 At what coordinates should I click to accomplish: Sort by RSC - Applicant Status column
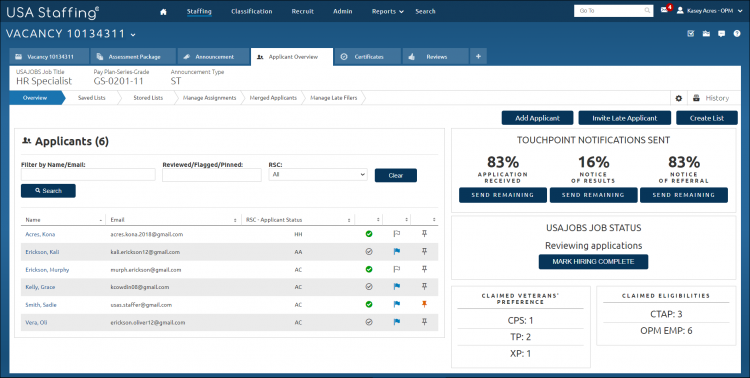click(x=298, y=220)
